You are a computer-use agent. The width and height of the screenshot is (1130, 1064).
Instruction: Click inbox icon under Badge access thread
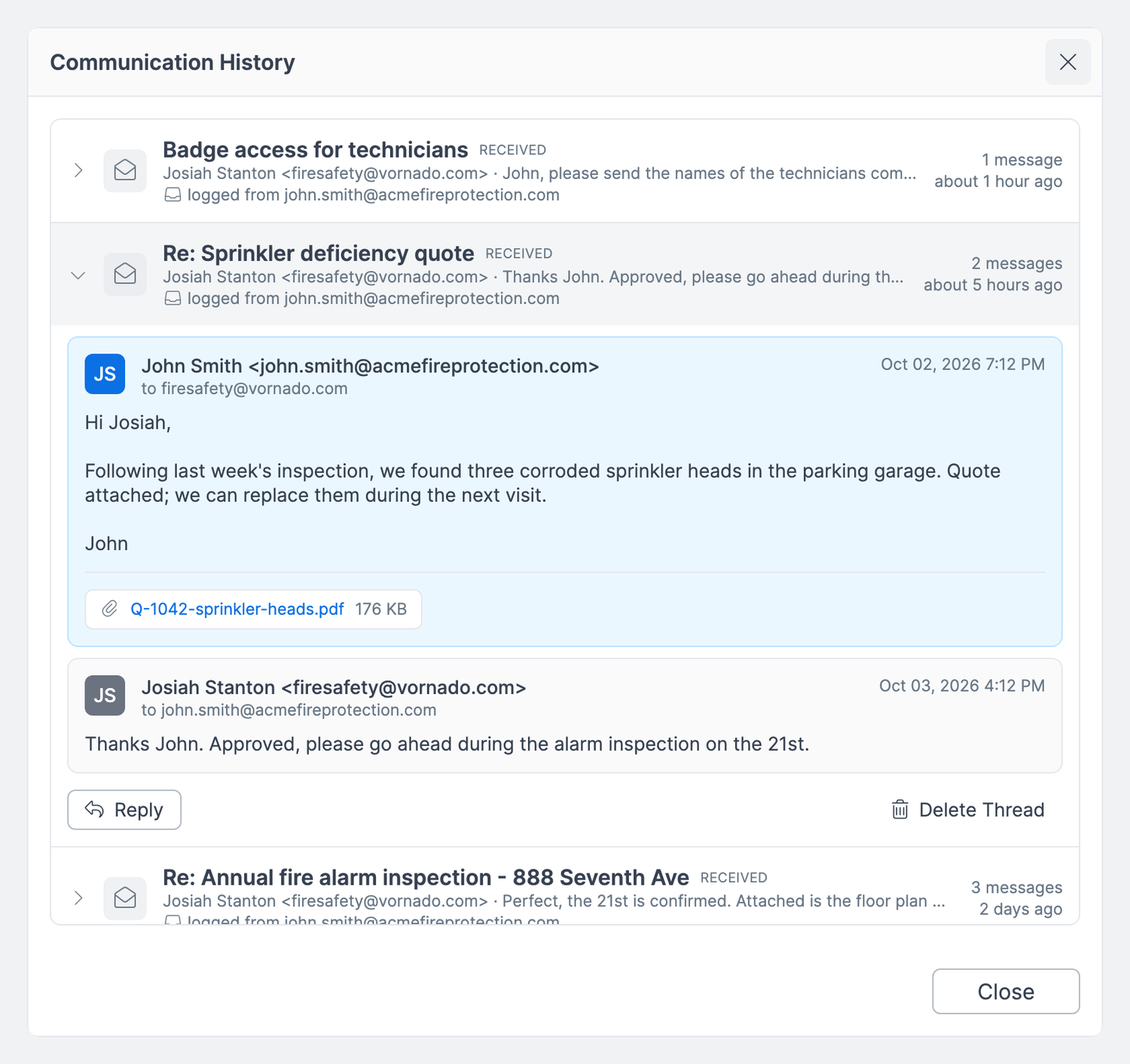pos(173,195)
